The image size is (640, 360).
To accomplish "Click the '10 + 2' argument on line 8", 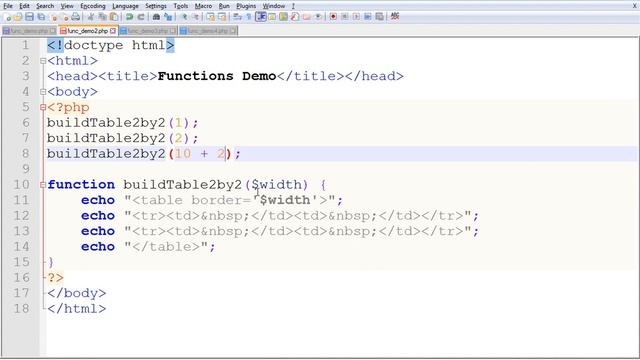I will (200, 154).
